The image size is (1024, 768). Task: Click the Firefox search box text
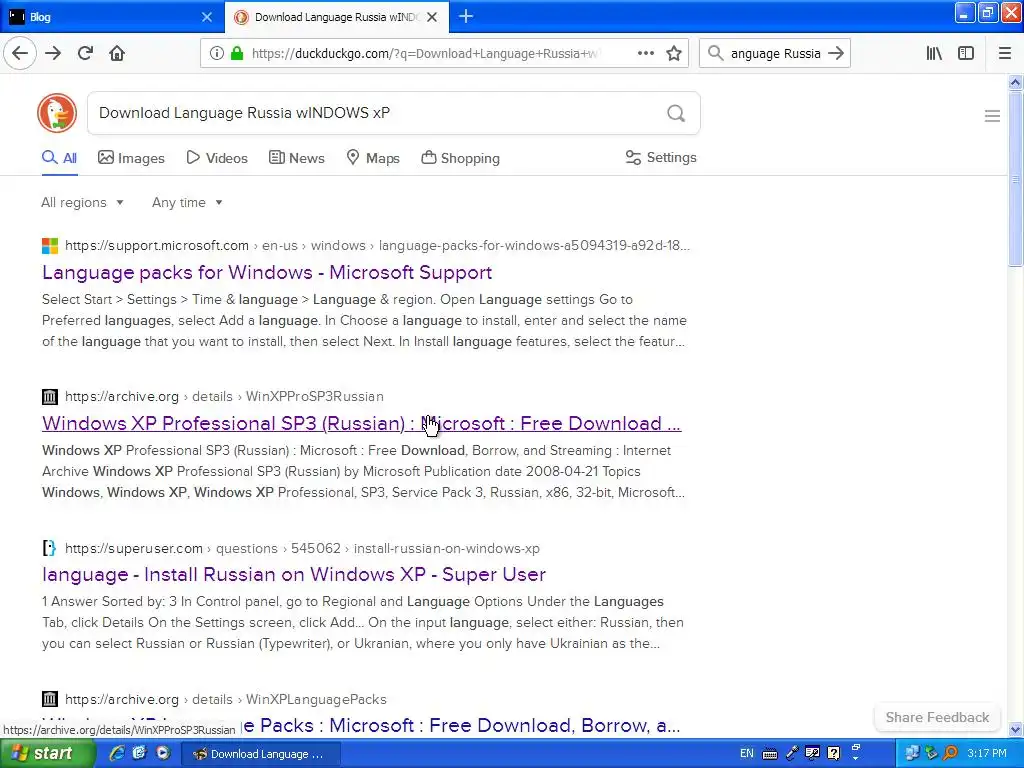[775, 54]
